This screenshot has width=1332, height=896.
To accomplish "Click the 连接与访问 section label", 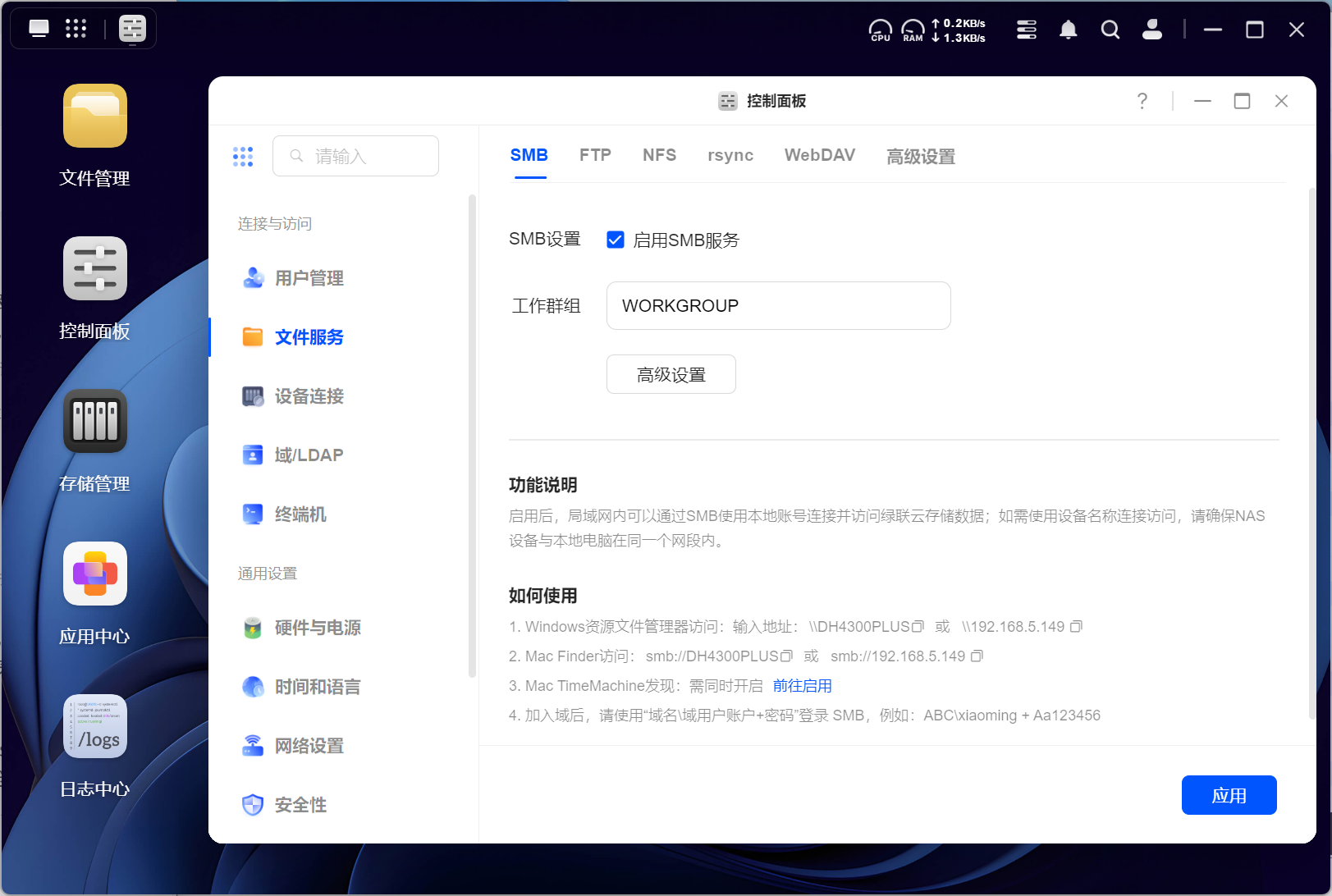I will (275, 224).
